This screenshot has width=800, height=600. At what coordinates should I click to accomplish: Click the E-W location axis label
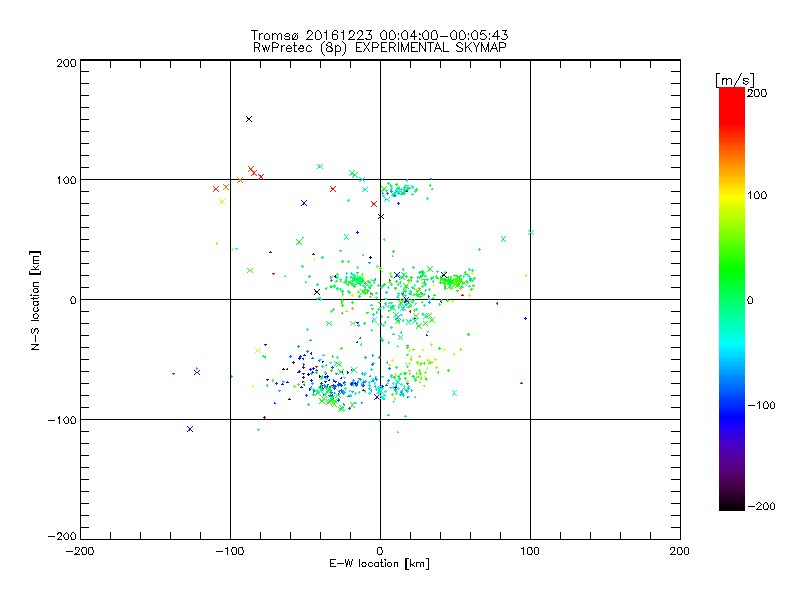click(x=380, y=564)
